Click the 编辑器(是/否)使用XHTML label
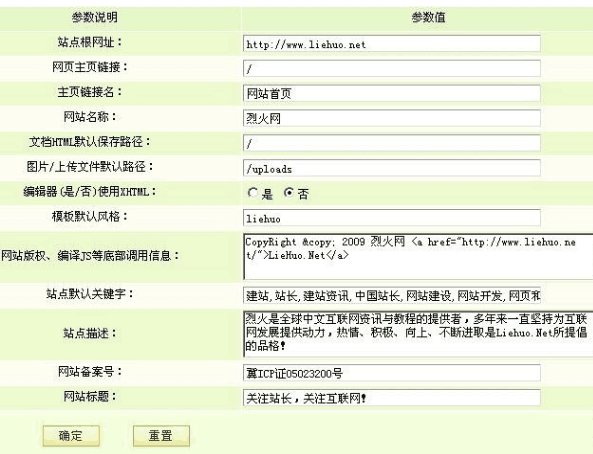 coord(90,192)
